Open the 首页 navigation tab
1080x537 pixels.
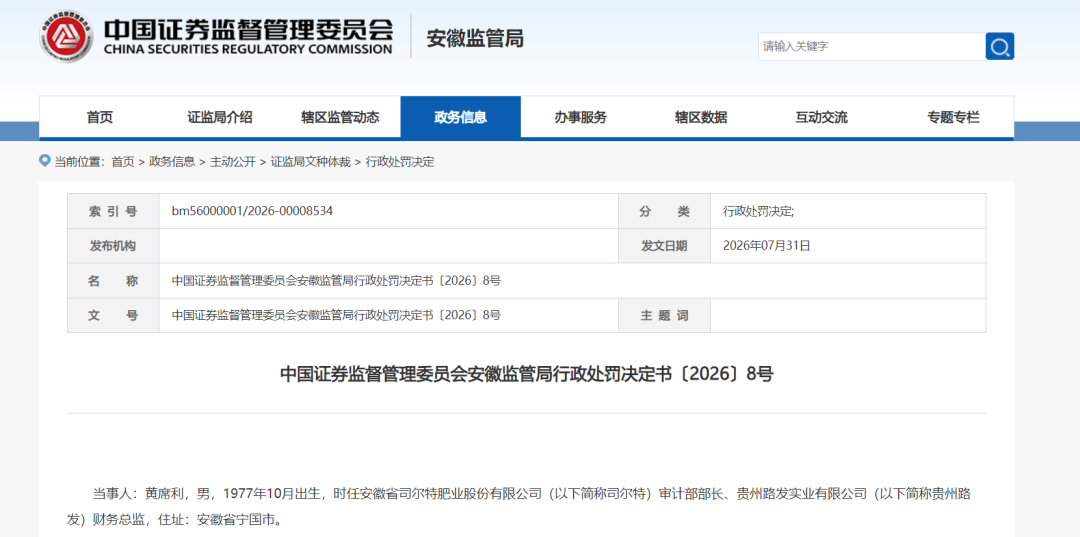point(99,117)
